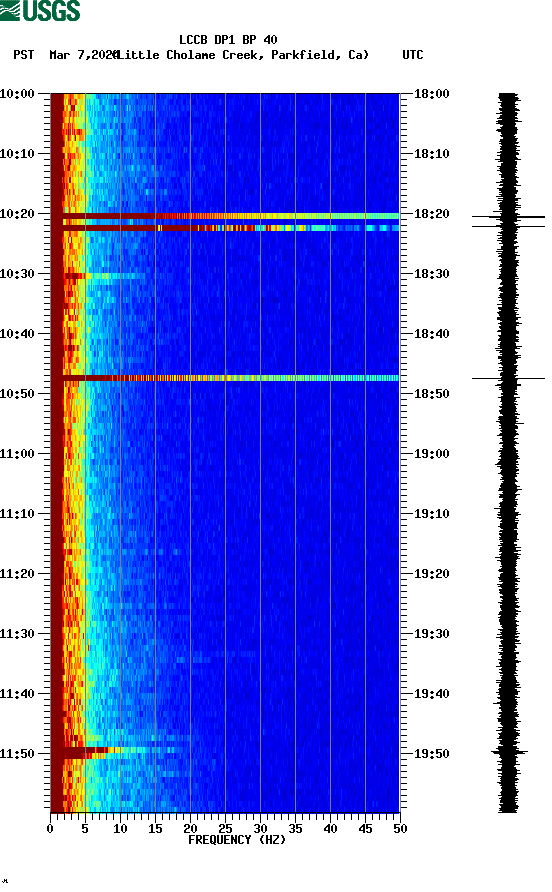Click the 18:10 UTC time label
This screenshot has width=552, height=892.
431,154
